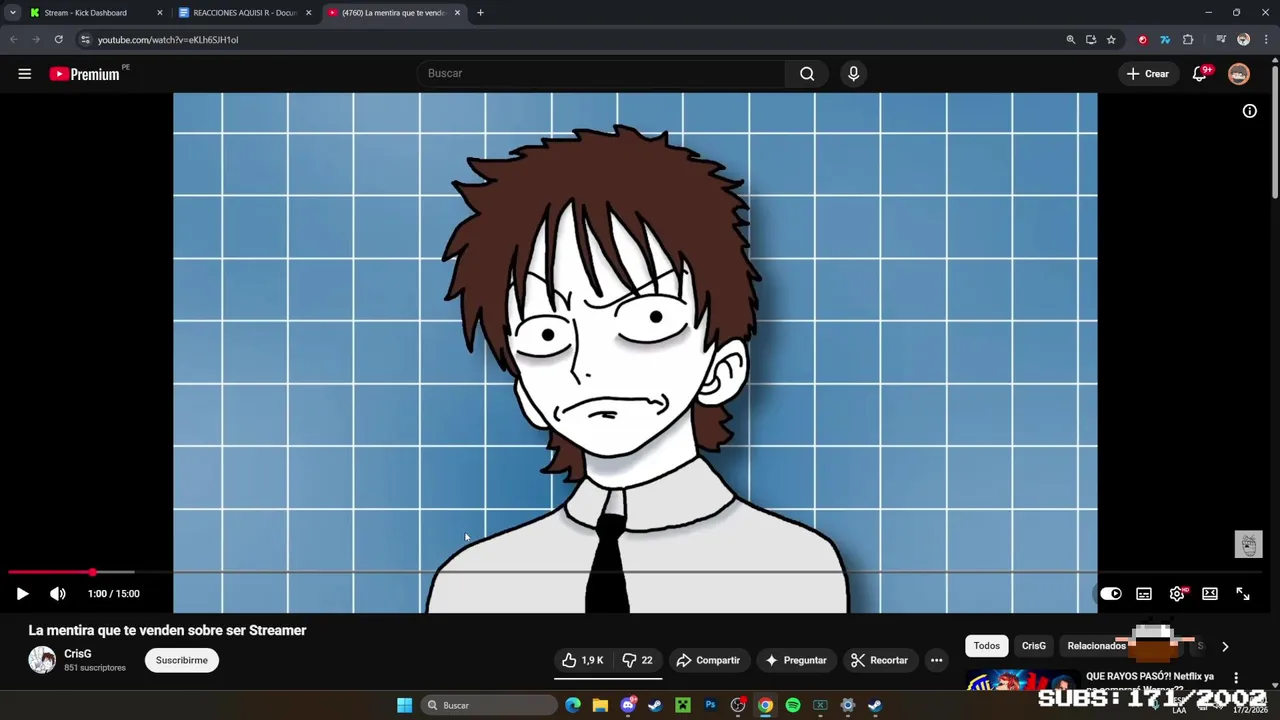Toggle autoplay switch in player

click(1111, 593)
